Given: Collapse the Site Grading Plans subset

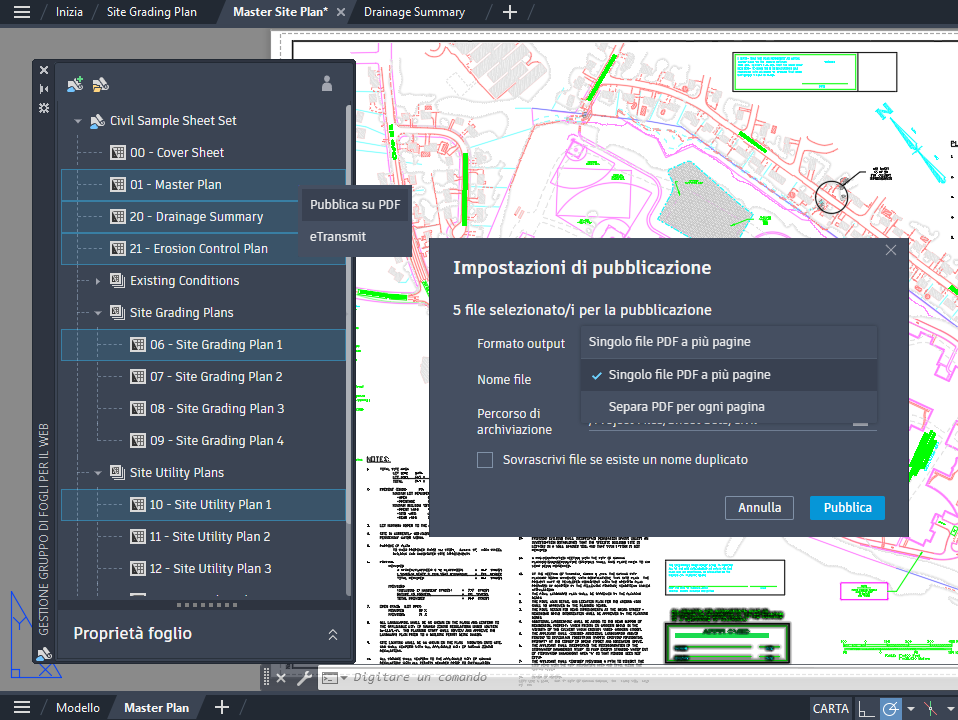Looking at the screenshot, I should click(x=98, y=313).
